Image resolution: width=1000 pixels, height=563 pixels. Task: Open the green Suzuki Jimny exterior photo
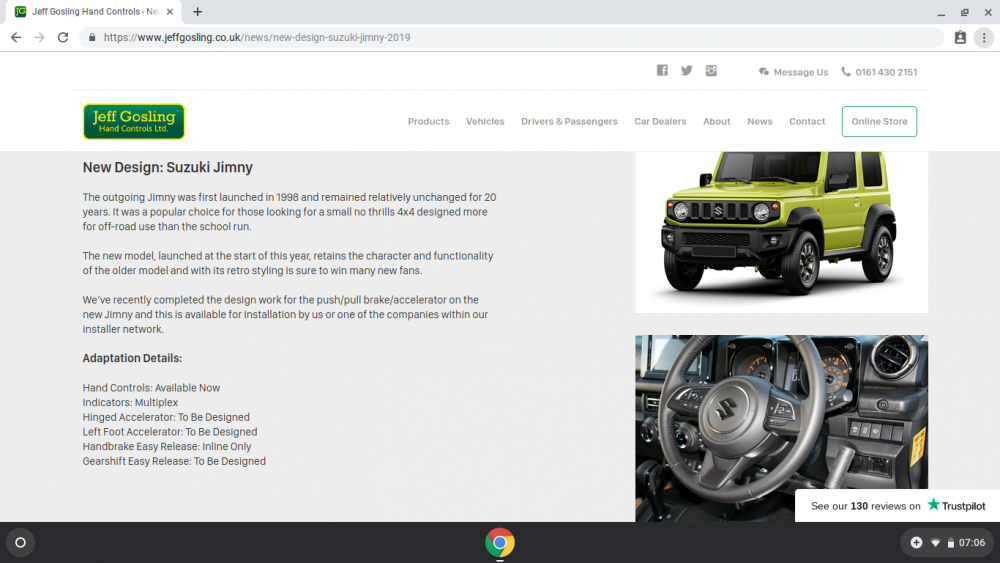point(781,232)
